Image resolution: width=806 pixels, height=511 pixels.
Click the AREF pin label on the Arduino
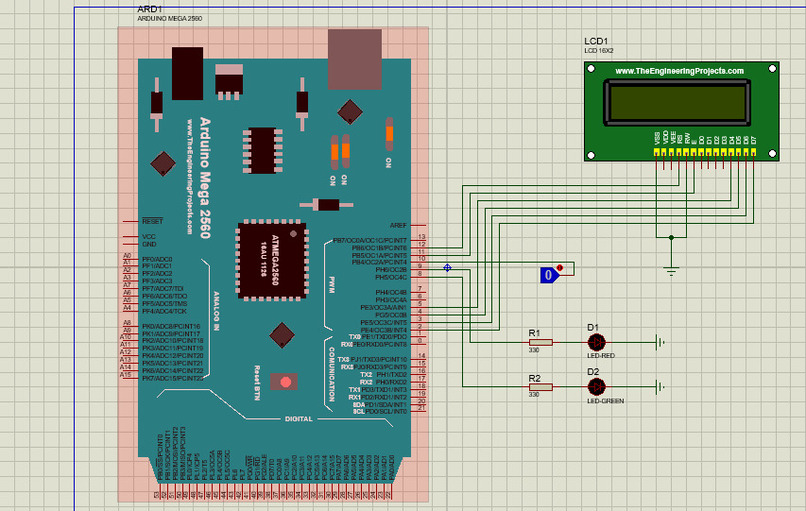pyautogui.click(x=398, y=225)
